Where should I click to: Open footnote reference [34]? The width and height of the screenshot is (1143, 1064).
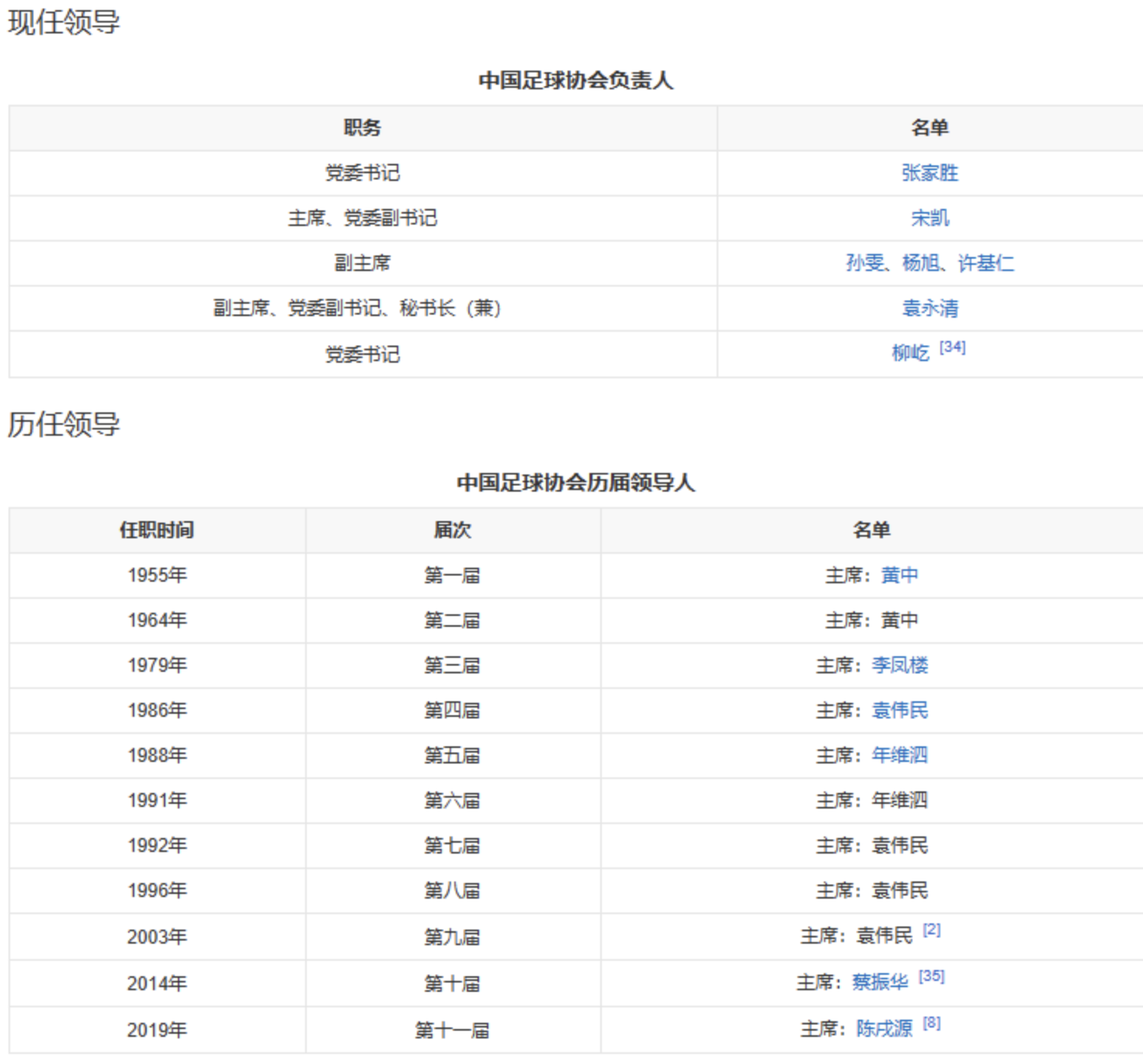[952, 347]
